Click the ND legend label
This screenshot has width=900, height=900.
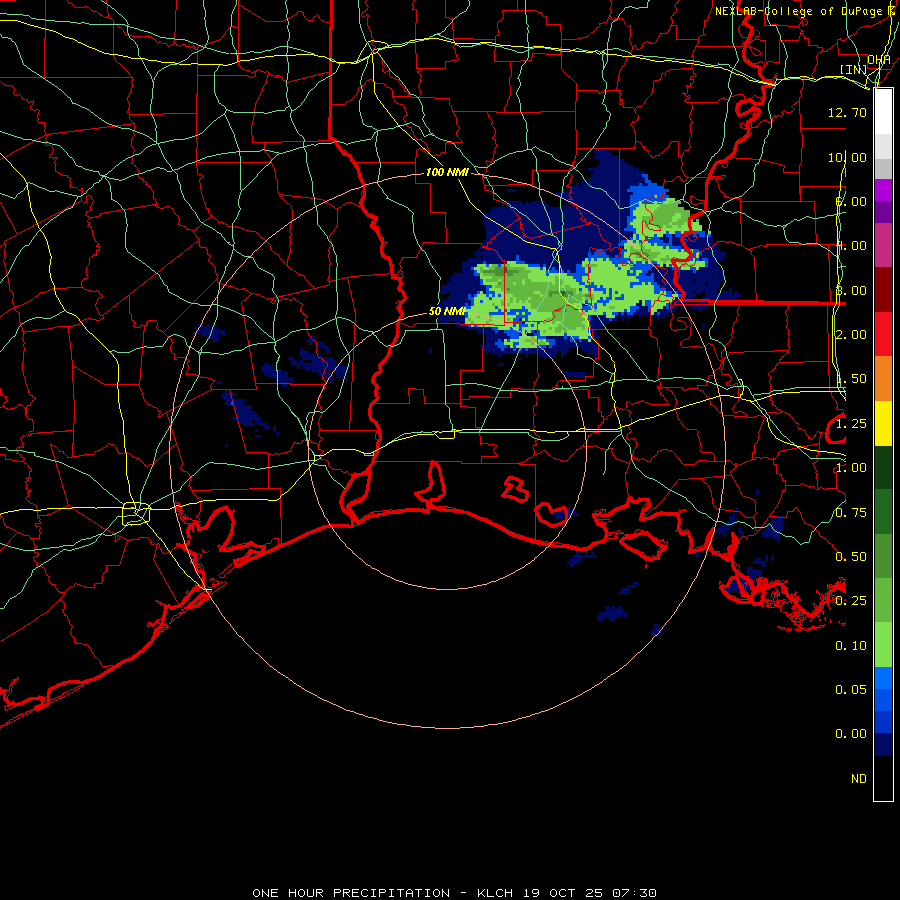(859, 779)
